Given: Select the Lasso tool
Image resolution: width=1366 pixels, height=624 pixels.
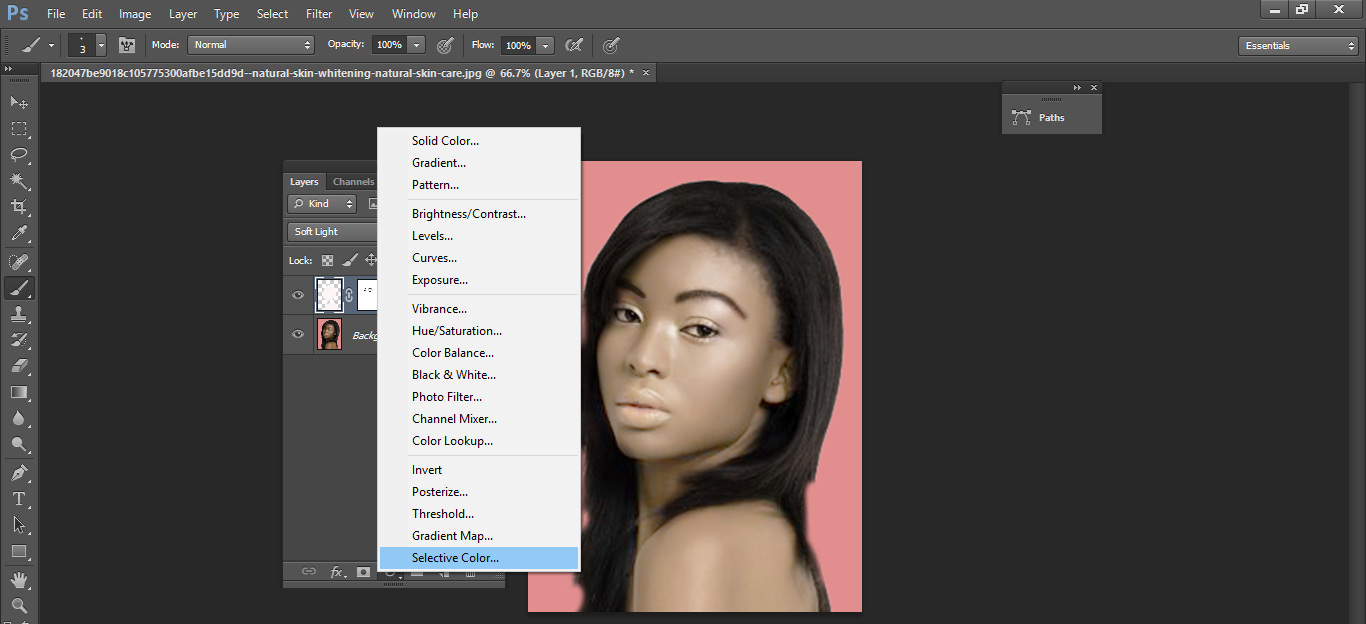Looking at the screenshot, I should pos(18,155).
